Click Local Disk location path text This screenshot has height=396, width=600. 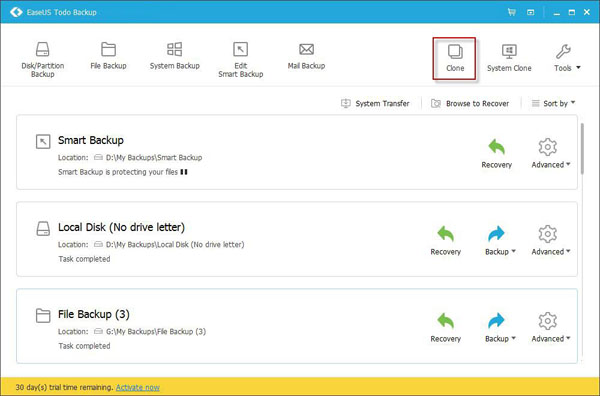coord(175,244)
